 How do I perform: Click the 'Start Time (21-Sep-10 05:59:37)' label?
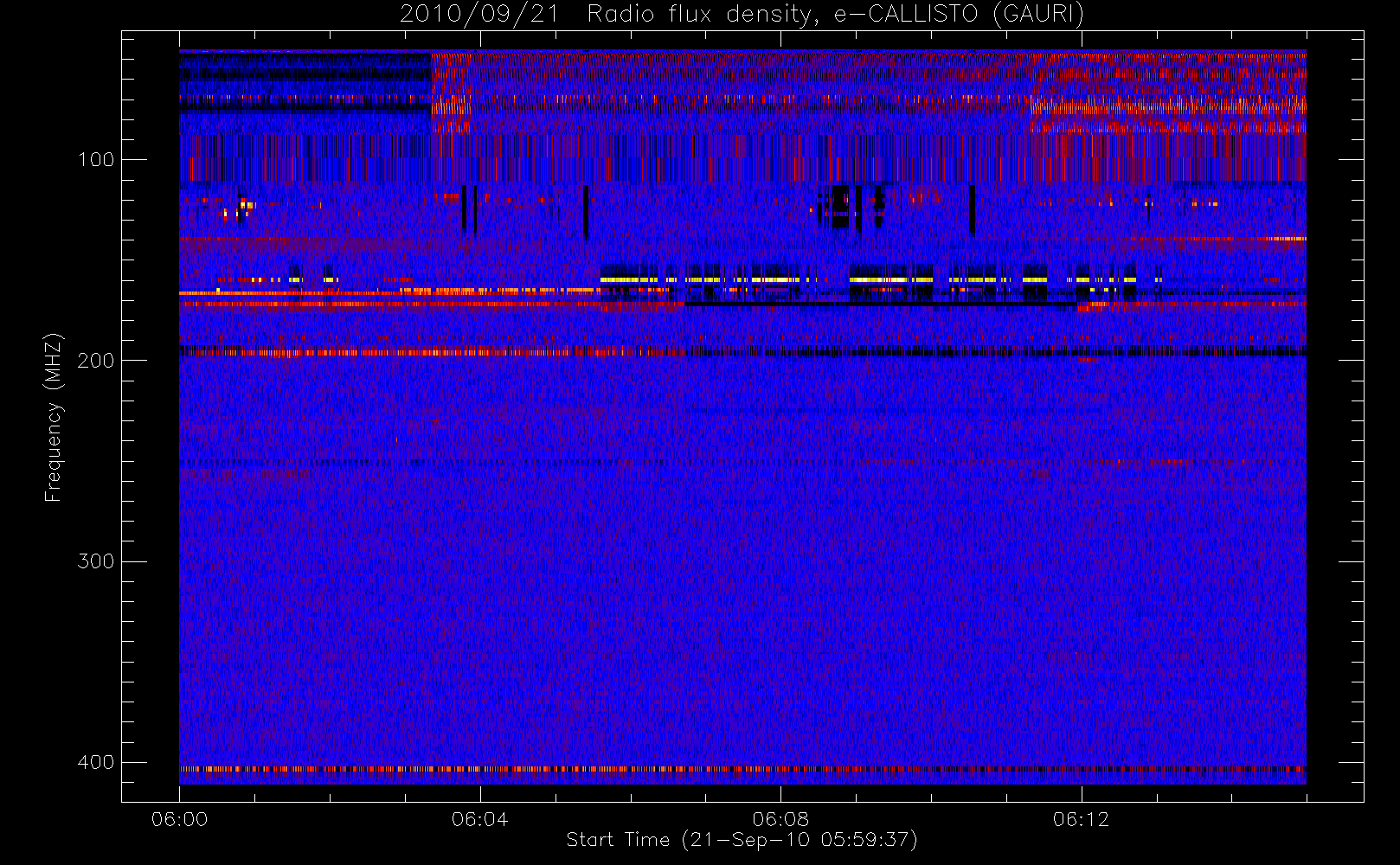point(742,840)
